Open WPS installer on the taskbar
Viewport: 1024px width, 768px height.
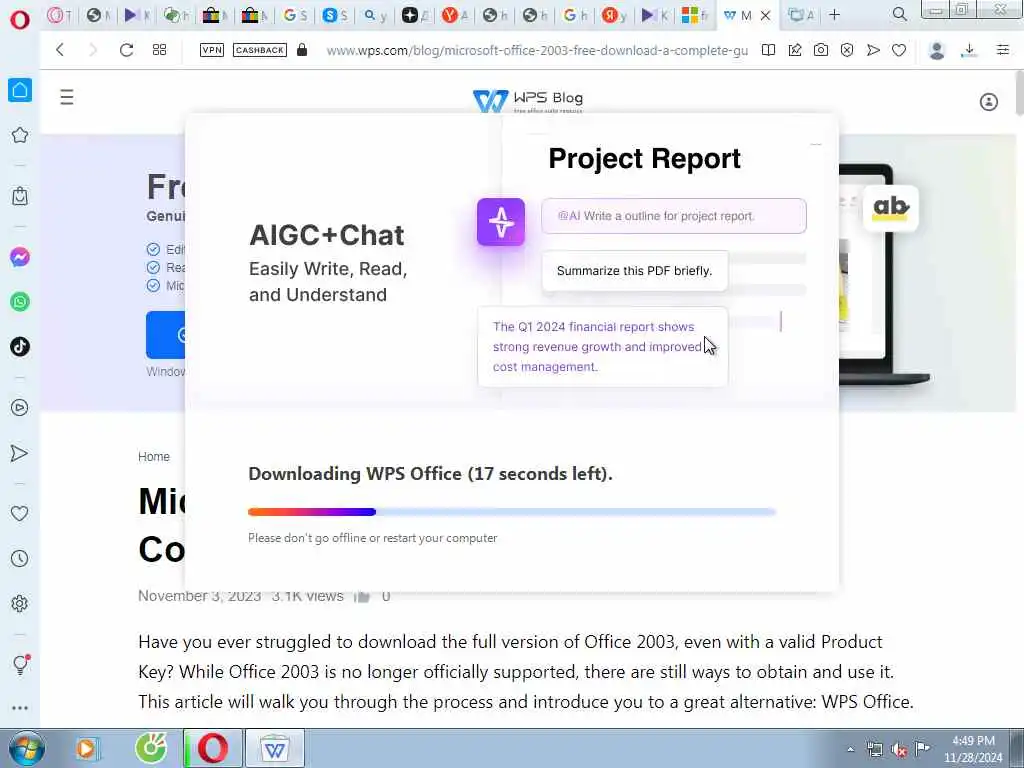(274, 748)
